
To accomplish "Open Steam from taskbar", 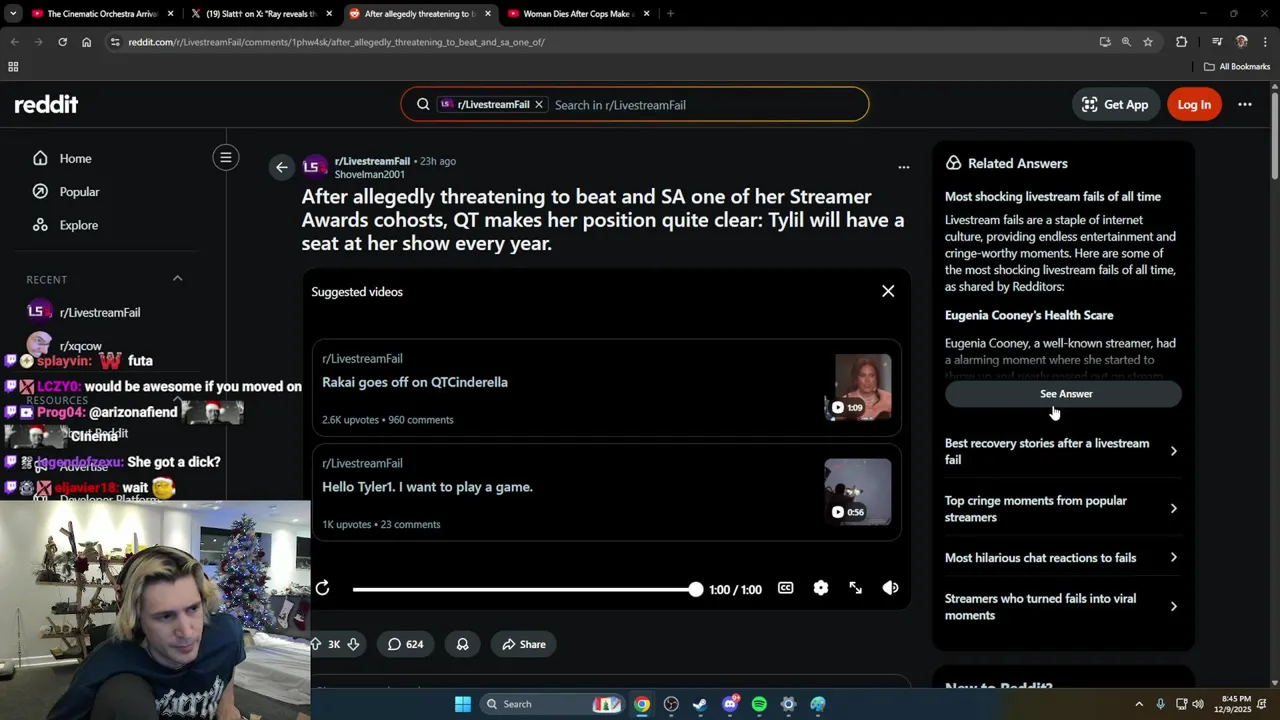I will (700, 704).
